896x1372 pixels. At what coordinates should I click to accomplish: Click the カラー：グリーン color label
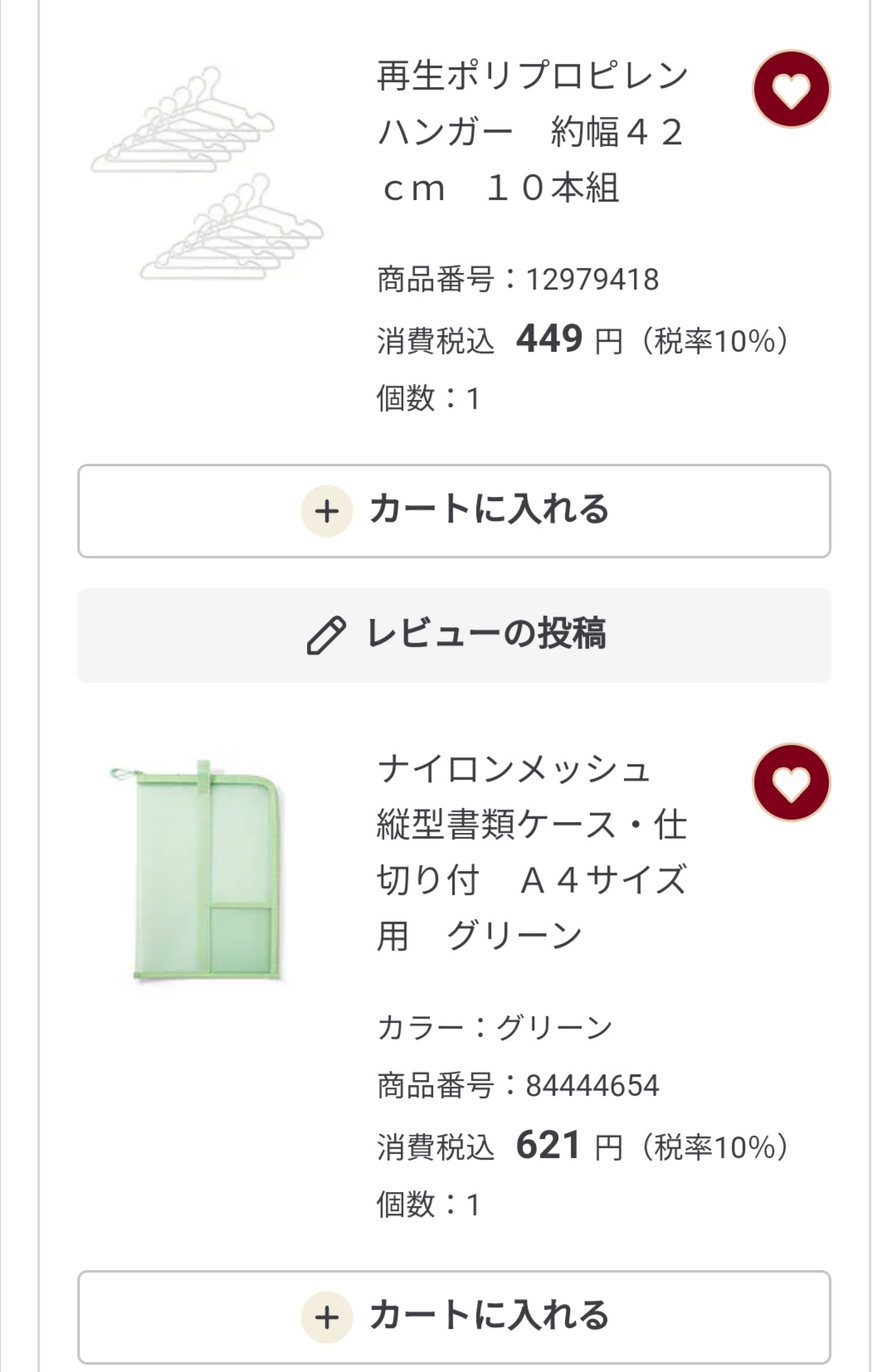[494, 1028]
